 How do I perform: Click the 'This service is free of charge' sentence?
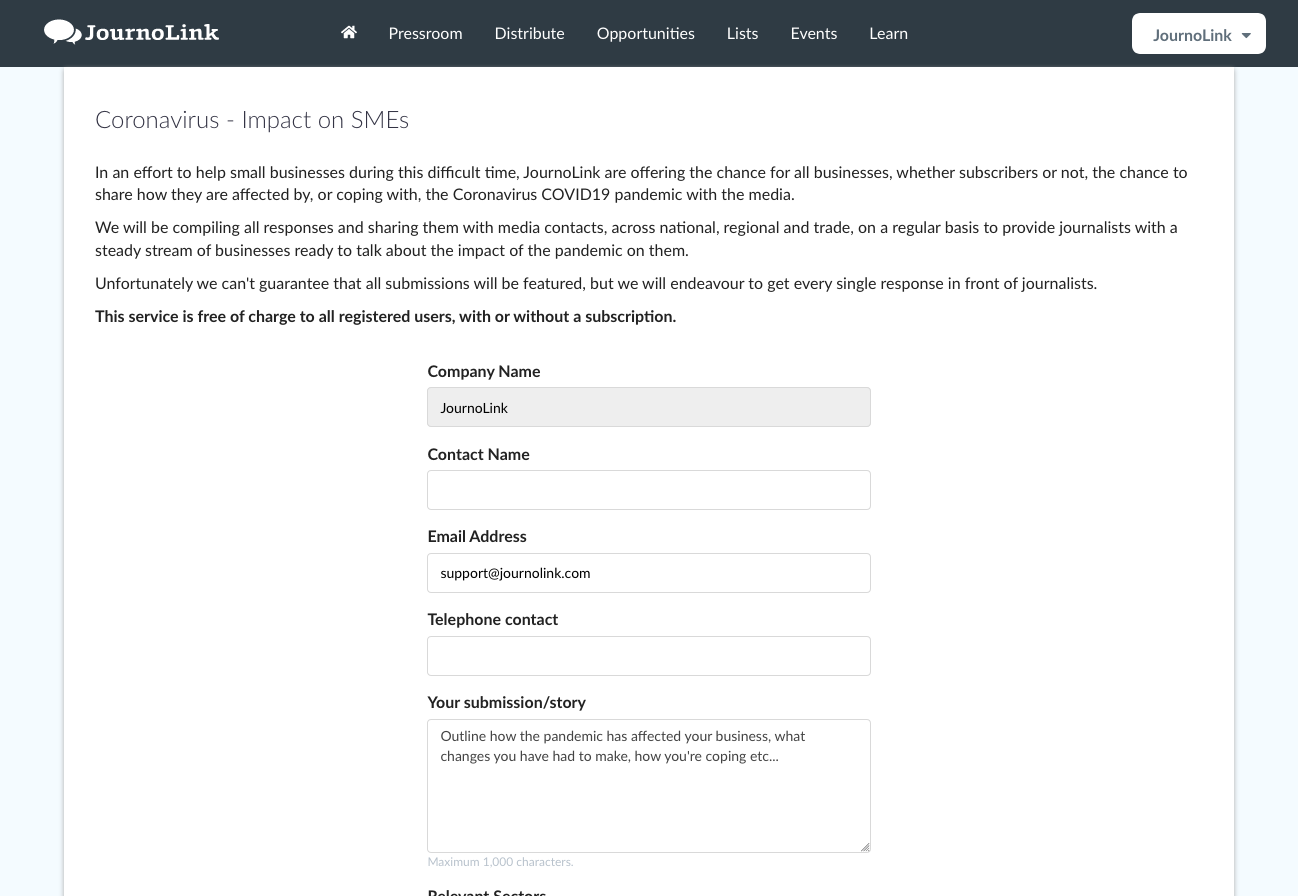(385, 316)
